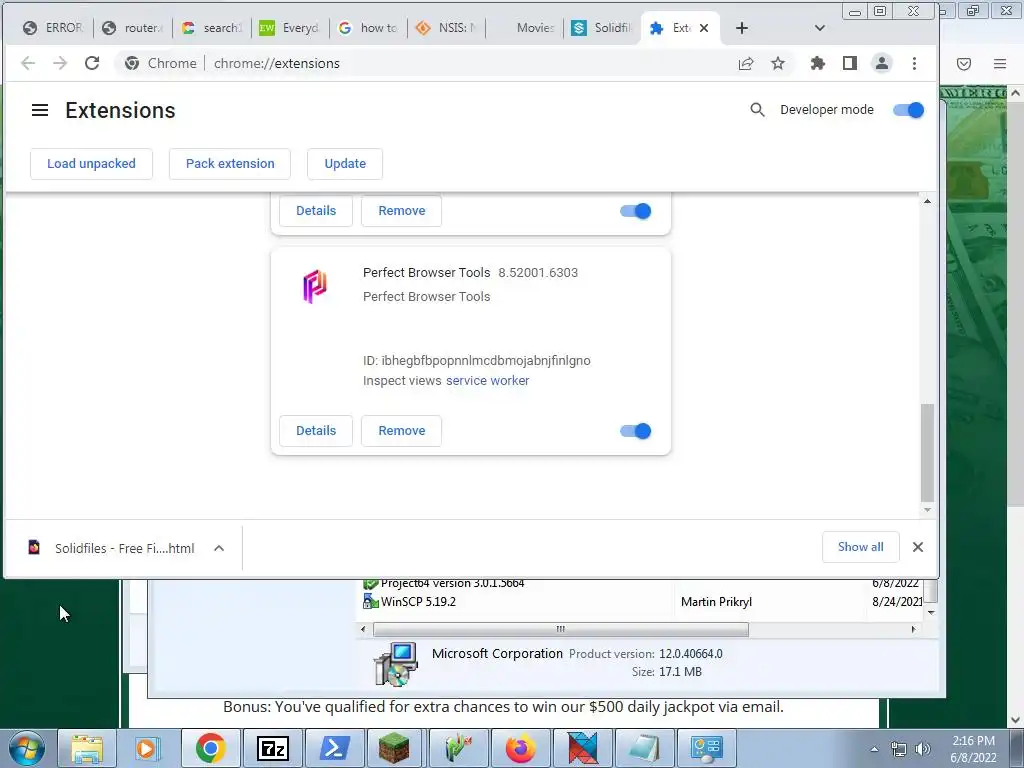Viewport: 1024px width, 768px height.
Task: Switch to the ERROR tab
Action: [53, 28]
